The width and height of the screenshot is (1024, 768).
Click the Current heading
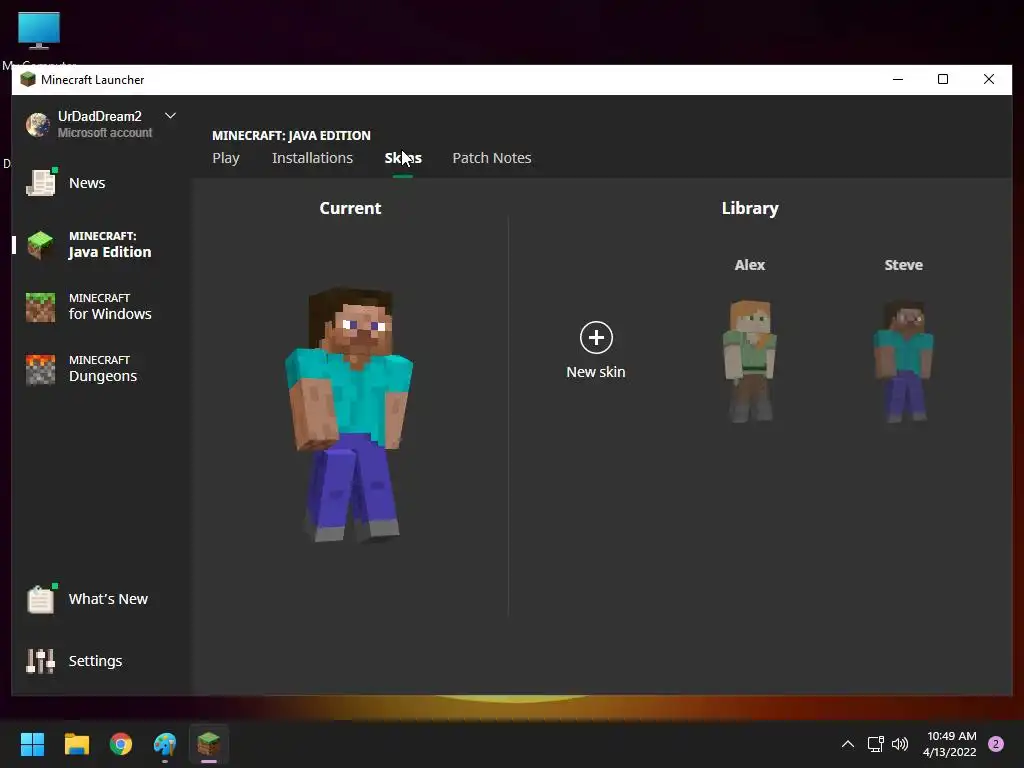(350, 208)
